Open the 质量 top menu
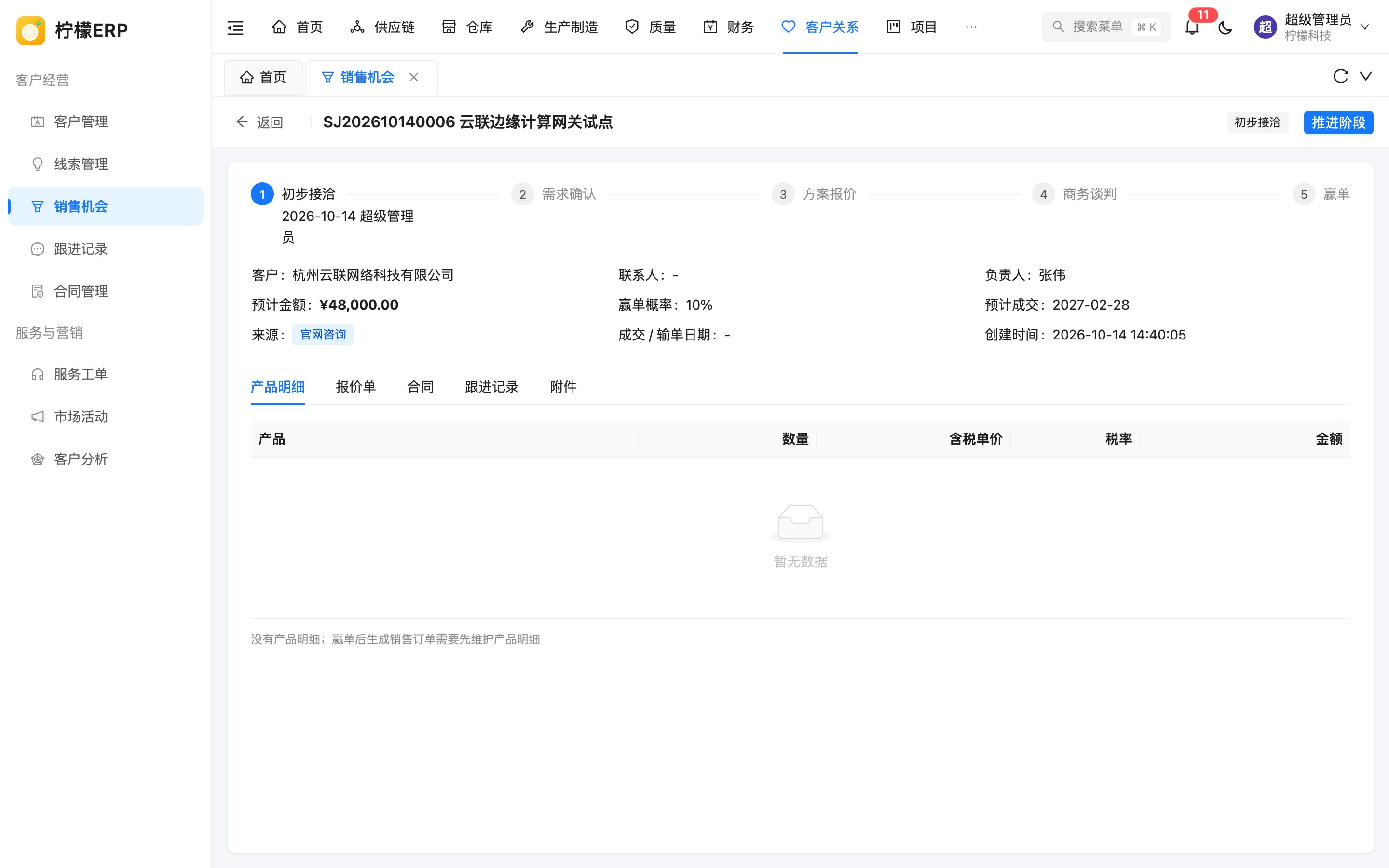The width and height of the screenshot is (1389, 868). pos(650,27)
